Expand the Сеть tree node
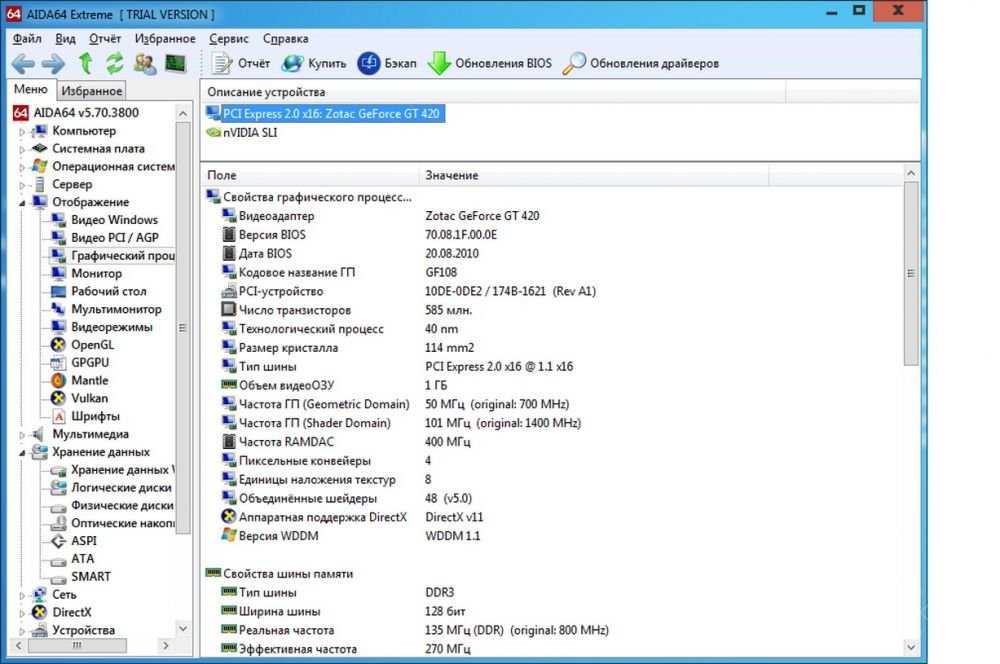Image resolution: width=1000 pixels, height=664 pixels. tap(22, 595)
